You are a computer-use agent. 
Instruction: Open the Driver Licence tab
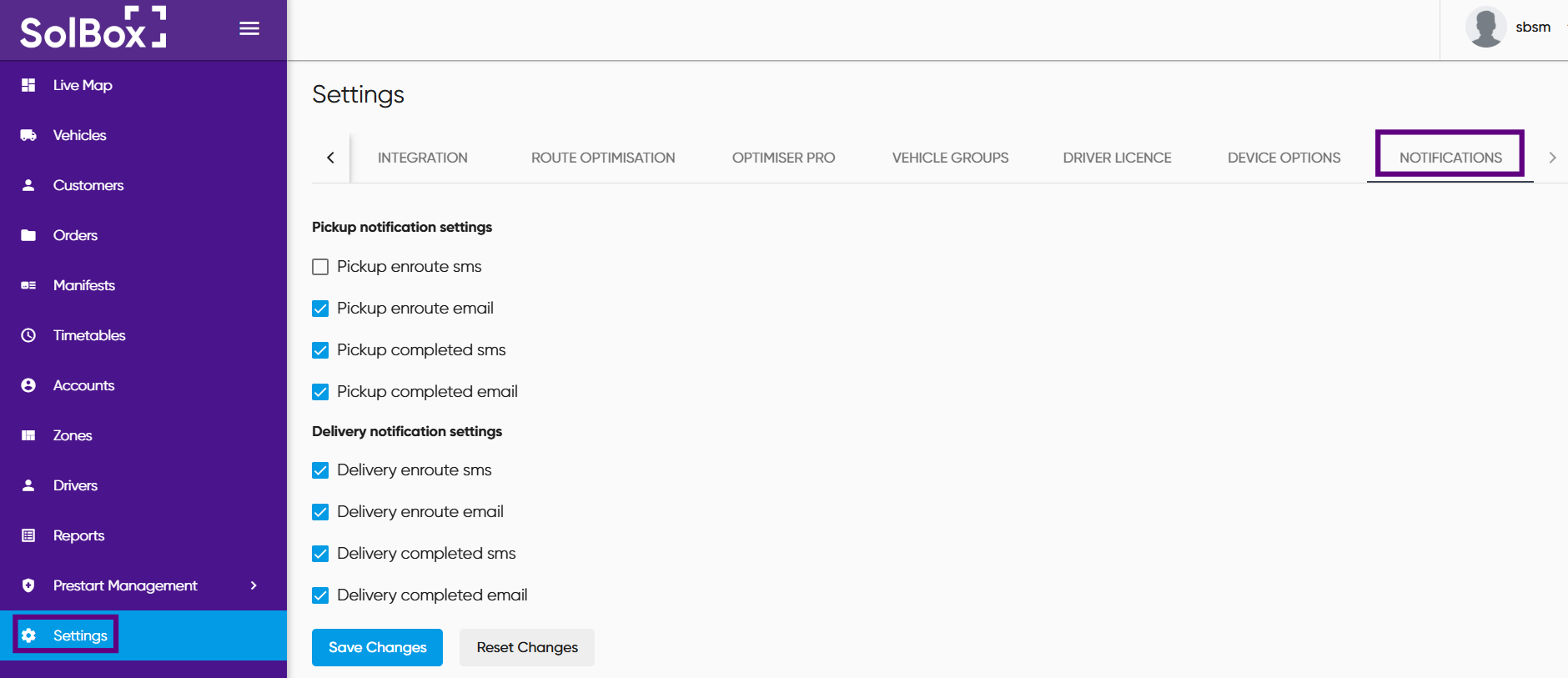(1117, 158)
